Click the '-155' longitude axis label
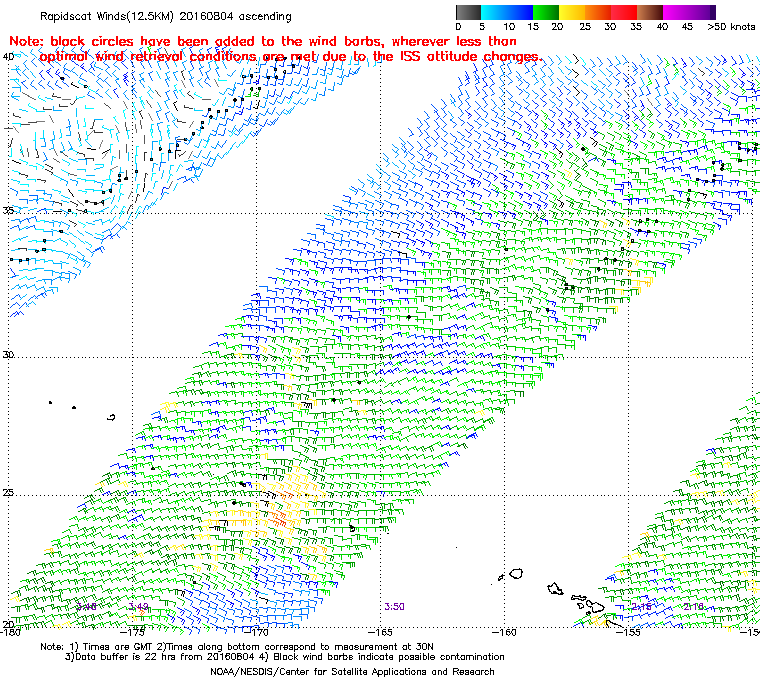Image resolution: width=760 pixels, height=688 pixels. tap(629, 632)
